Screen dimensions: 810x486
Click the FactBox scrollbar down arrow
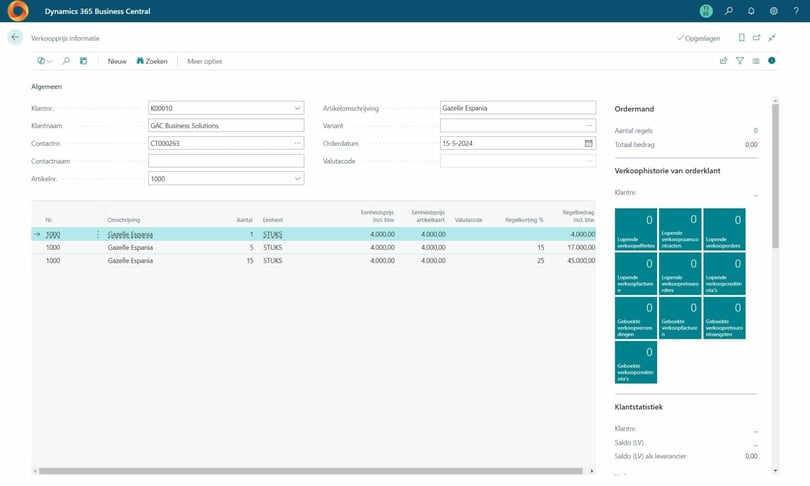pos(775,471)
